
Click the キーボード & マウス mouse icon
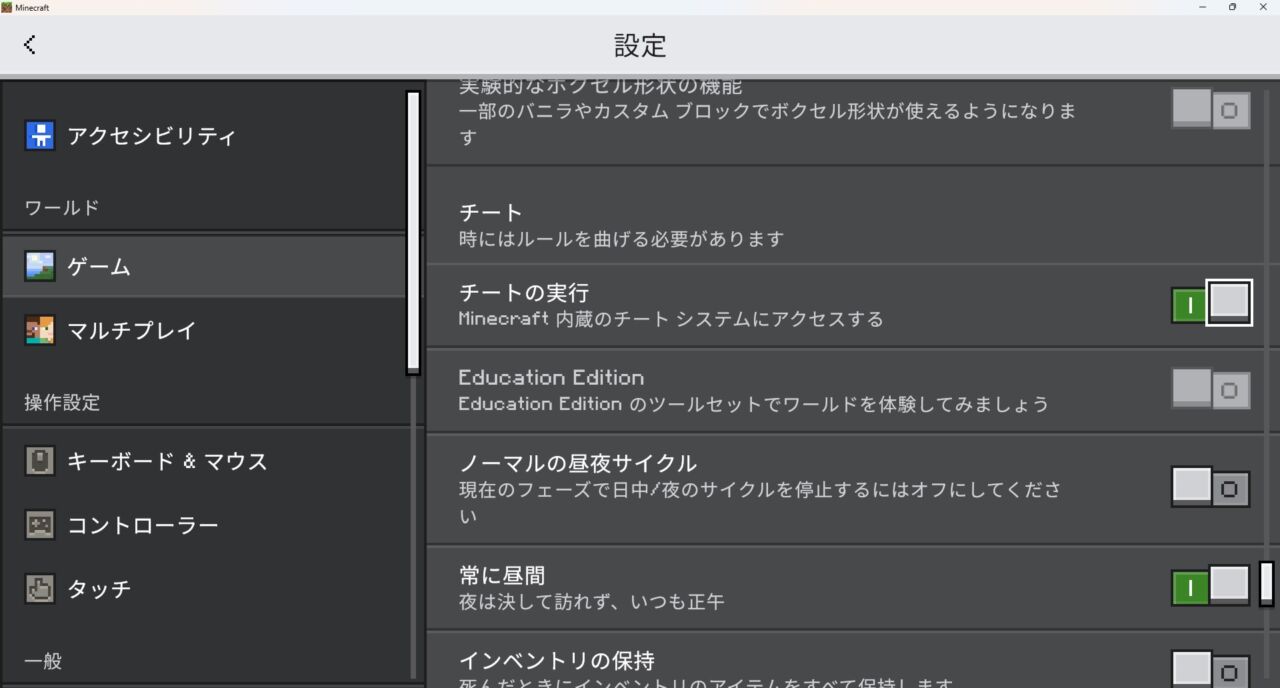point(40,461)
